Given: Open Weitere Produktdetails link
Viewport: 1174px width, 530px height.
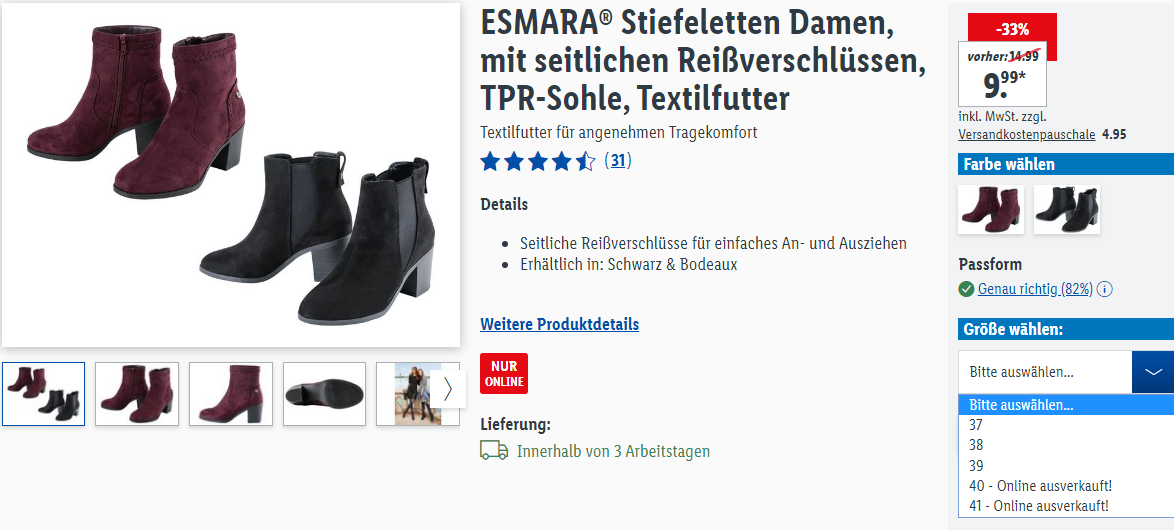Looking at the screenshot, I should [559, 324].
